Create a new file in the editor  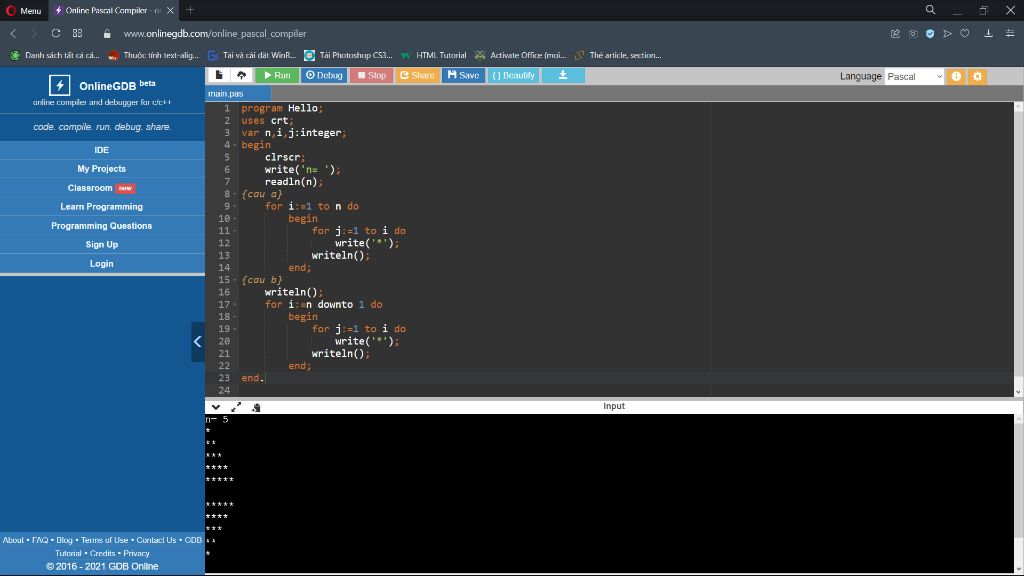[x=219, y=75]
